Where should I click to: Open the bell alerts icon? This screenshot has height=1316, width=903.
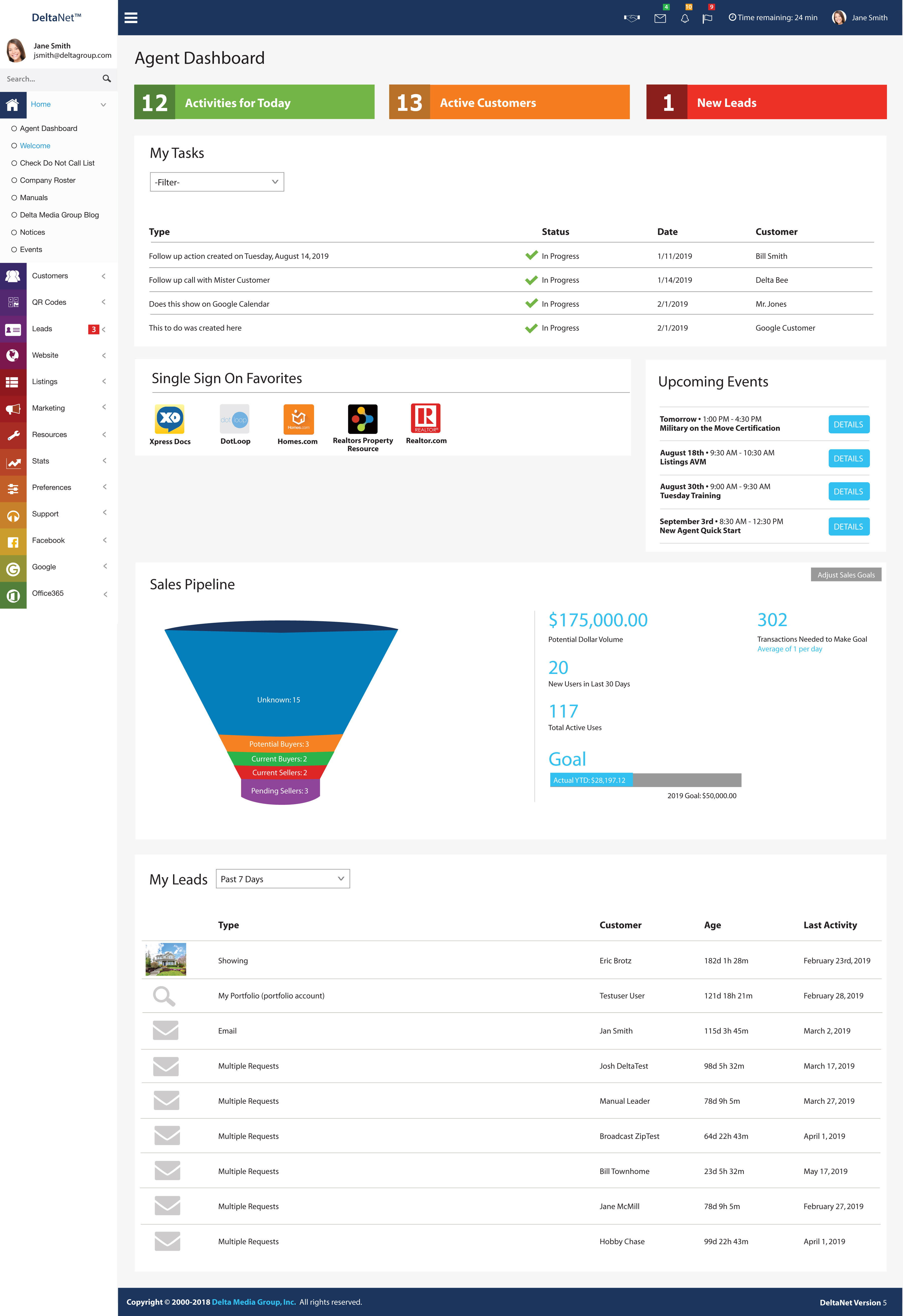click(x=685, y=19)
